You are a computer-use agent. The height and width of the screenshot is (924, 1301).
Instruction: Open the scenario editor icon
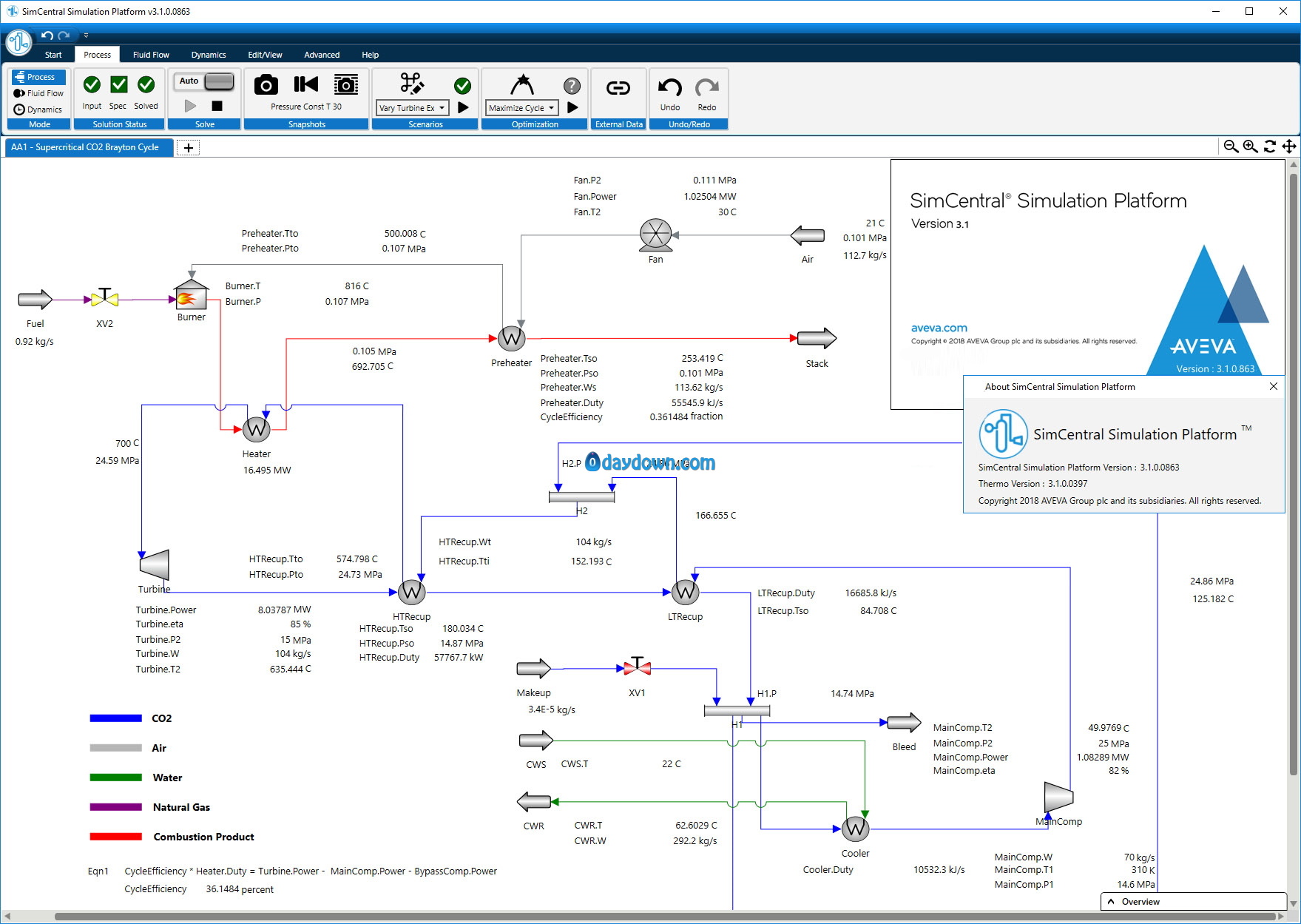point(412,84)
